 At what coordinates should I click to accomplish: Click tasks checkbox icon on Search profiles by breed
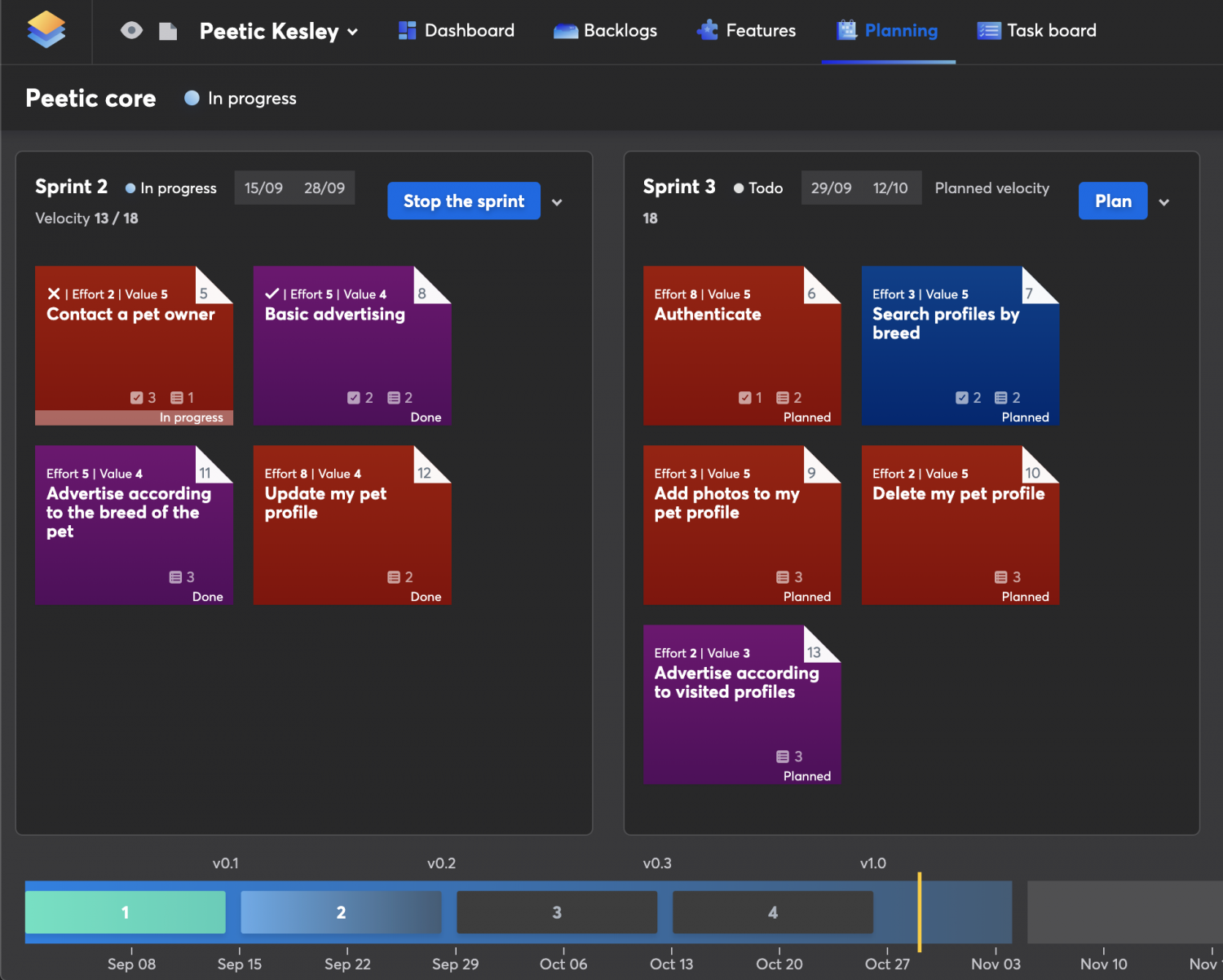tap(962, 398)
